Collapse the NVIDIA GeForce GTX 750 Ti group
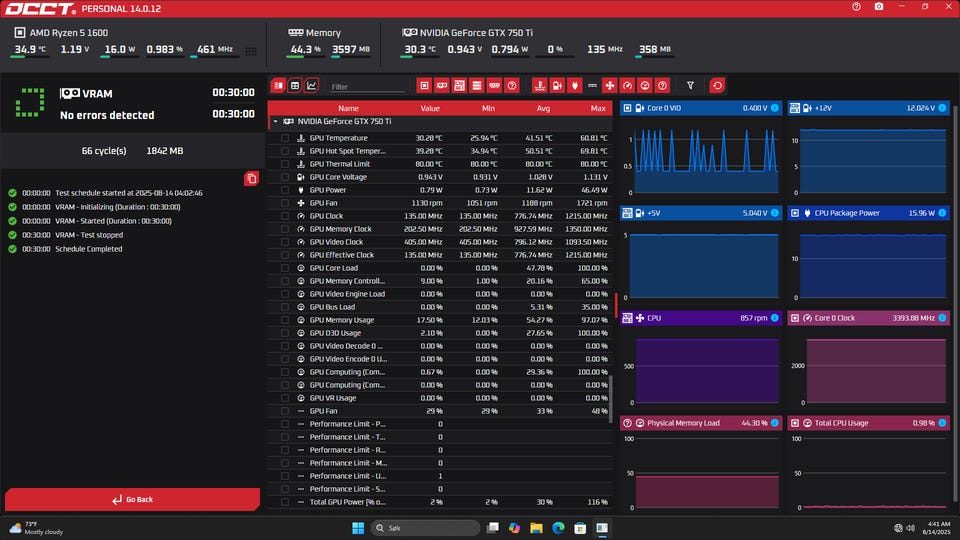Viewport: 960px width, 540px height. (x=275, y=121)
